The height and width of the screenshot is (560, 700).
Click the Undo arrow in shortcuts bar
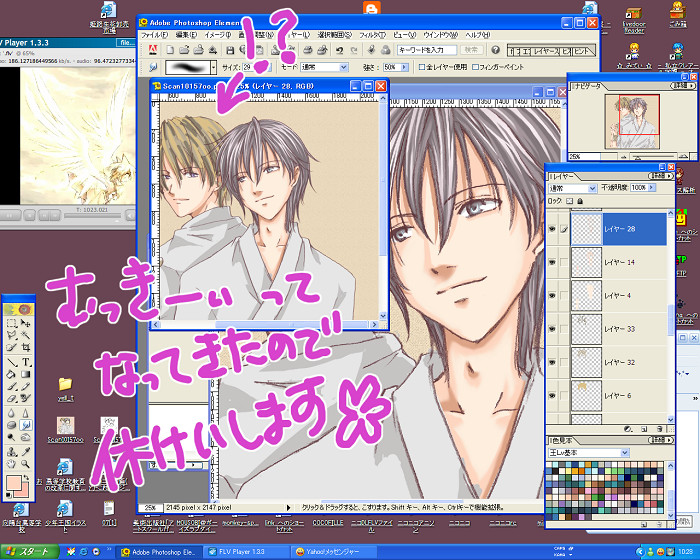339,50
